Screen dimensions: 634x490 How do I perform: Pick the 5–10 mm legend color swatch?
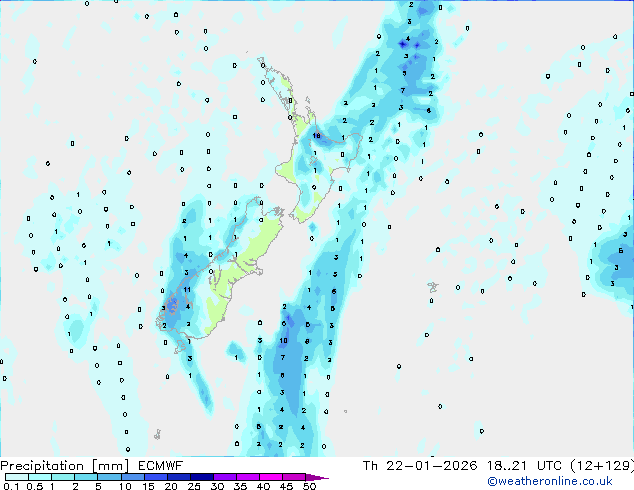tap(109, 477)
